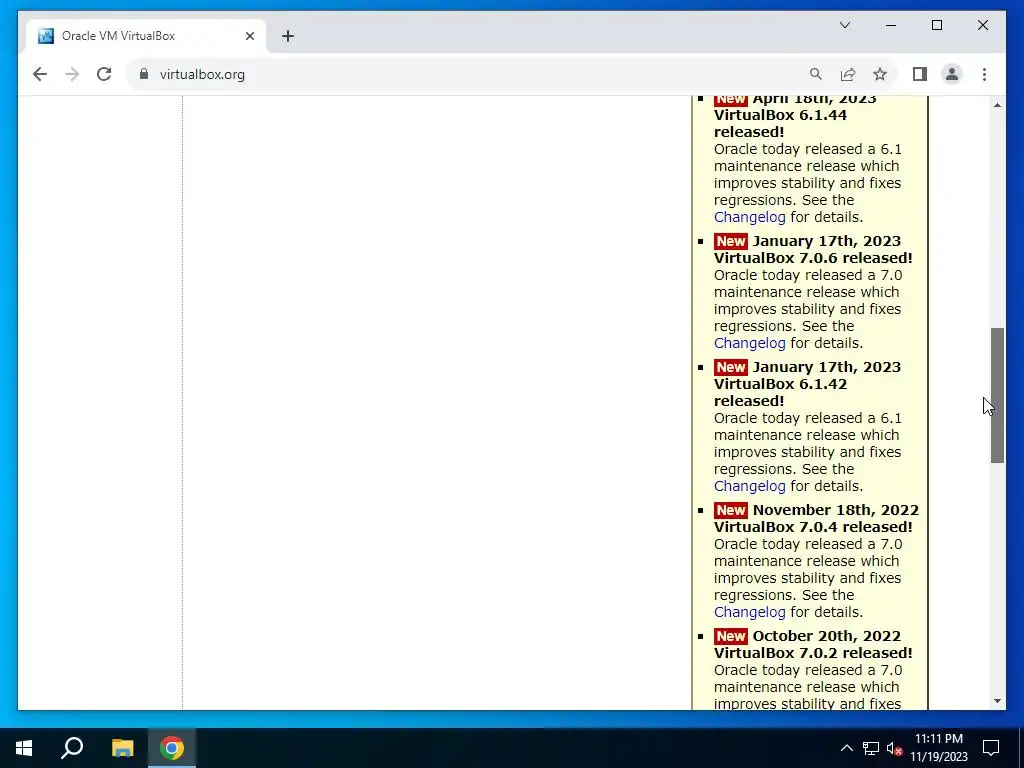
Task: Open the notifications action center
Action: click(991, 748)
